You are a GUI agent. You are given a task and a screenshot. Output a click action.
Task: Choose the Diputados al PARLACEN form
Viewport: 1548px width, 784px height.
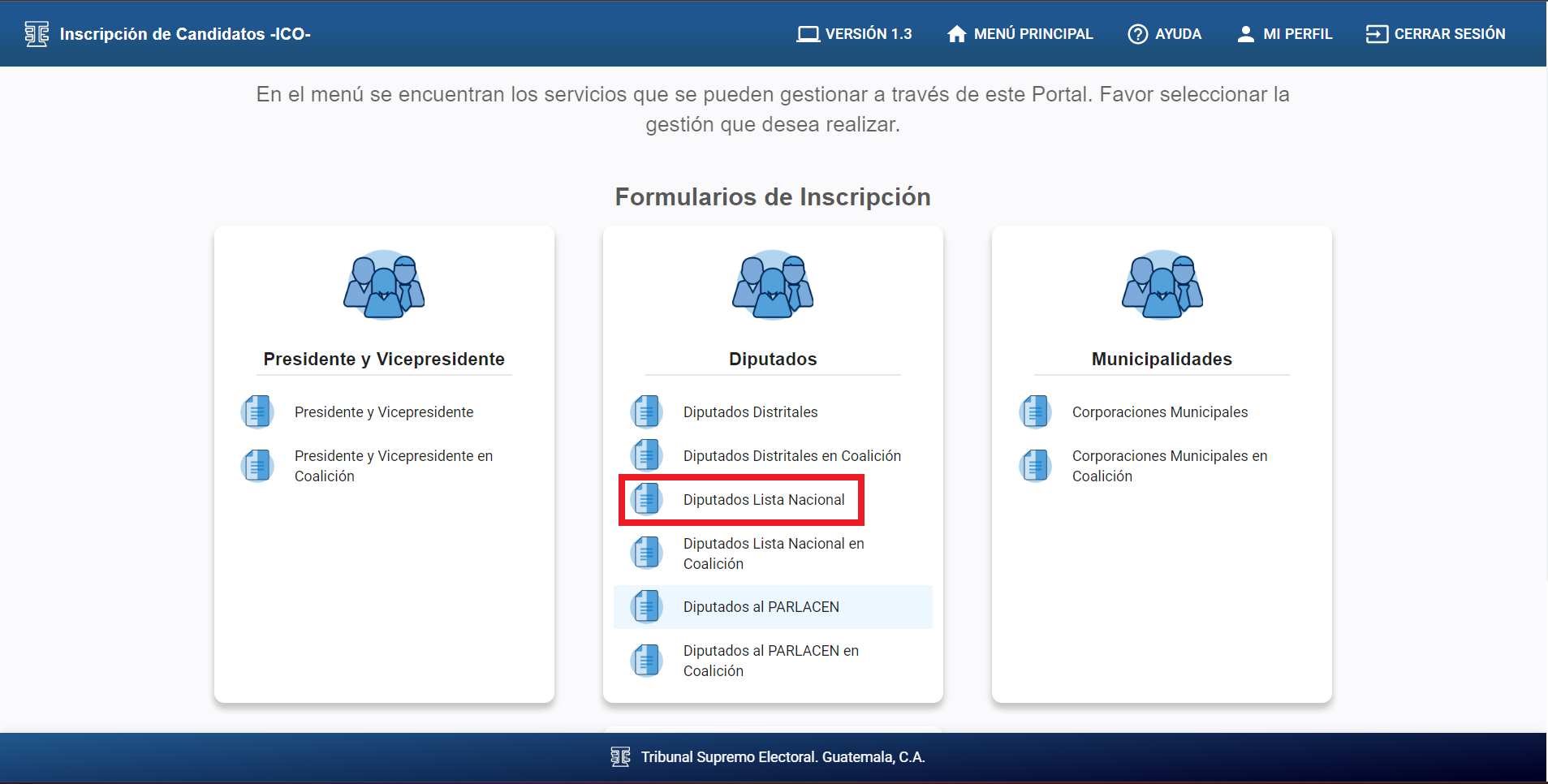(761, 607)
